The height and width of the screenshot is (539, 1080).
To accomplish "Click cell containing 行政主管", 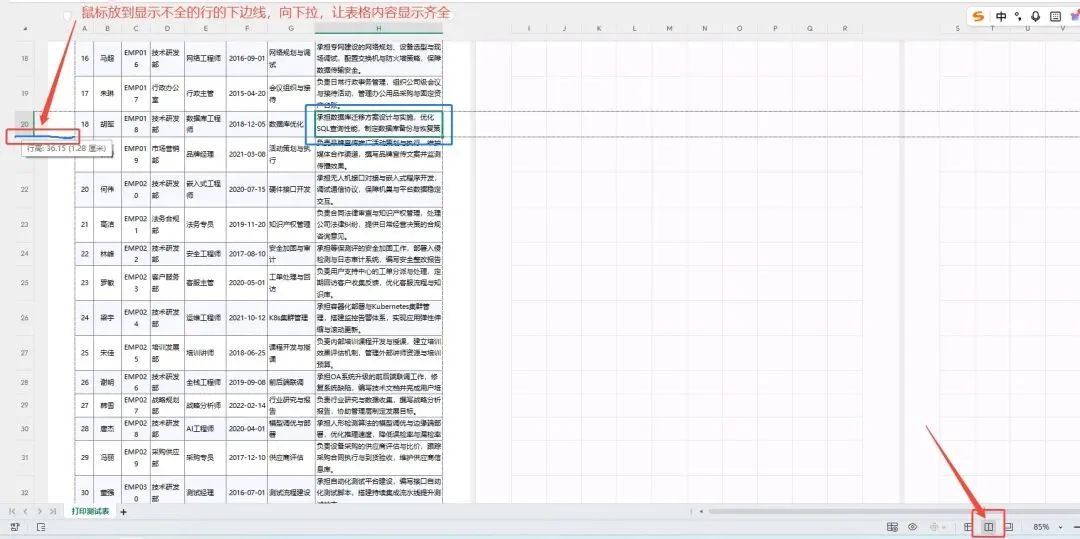I will pos(205,93).
